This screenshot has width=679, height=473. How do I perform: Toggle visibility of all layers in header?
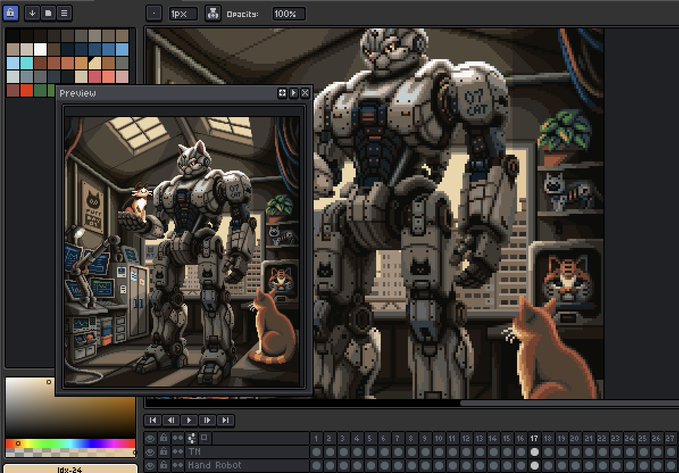(150, 438)
